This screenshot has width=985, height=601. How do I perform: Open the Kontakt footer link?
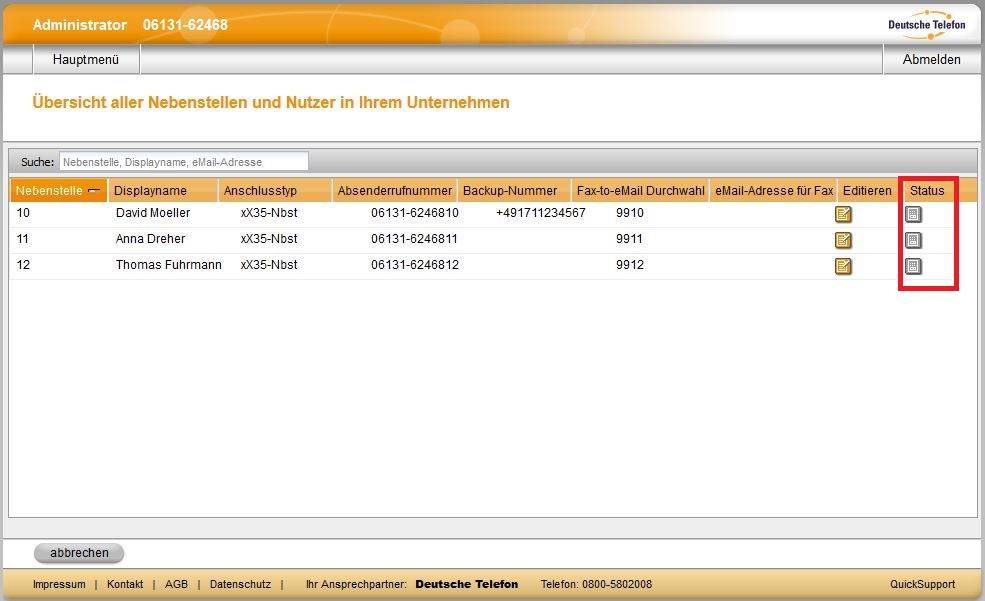click(x=125, y=584)
